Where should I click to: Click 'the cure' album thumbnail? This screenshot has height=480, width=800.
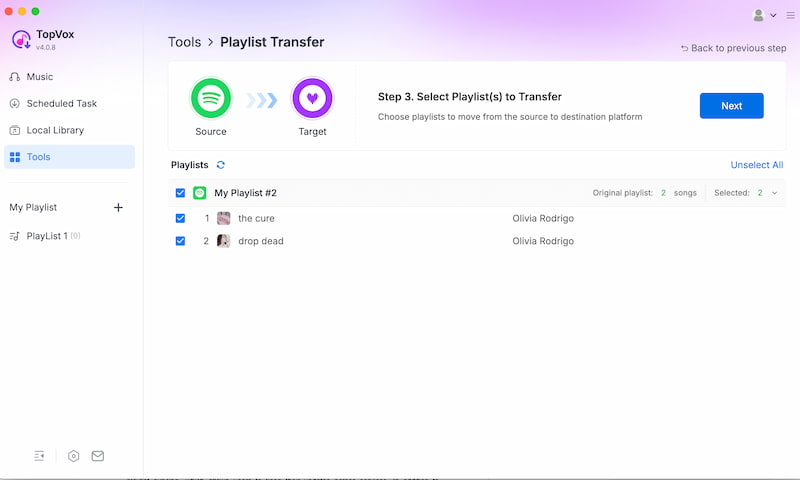pos(223,218)
